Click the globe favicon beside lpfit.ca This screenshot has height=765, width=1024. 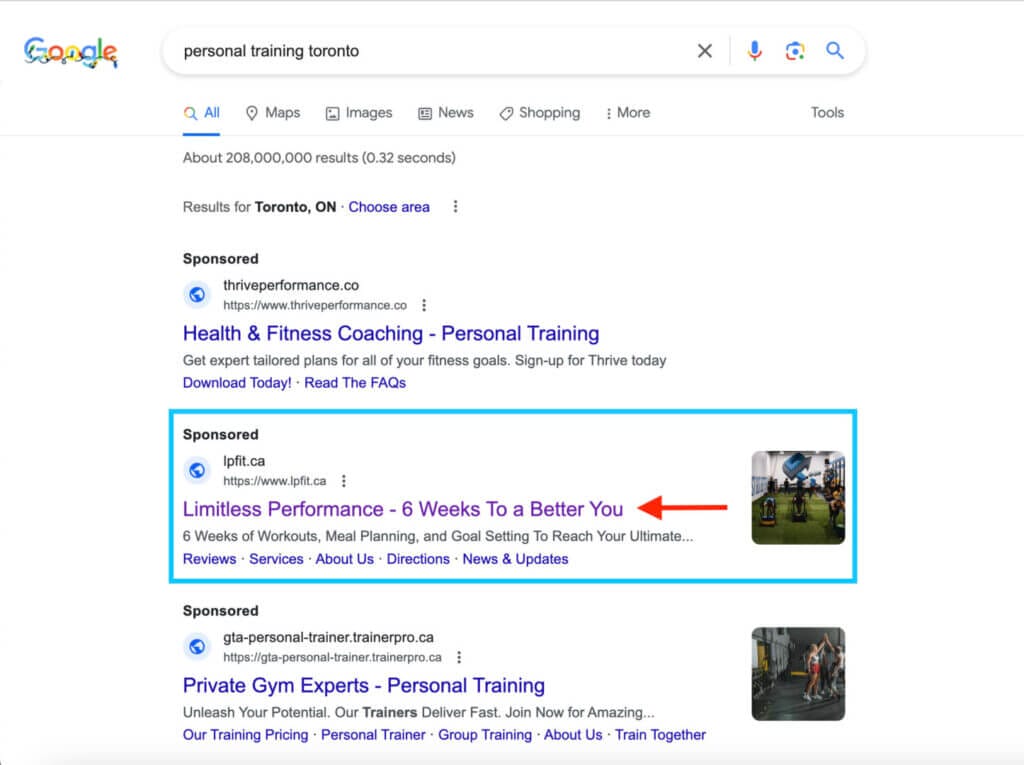click(x=197, y=470)
